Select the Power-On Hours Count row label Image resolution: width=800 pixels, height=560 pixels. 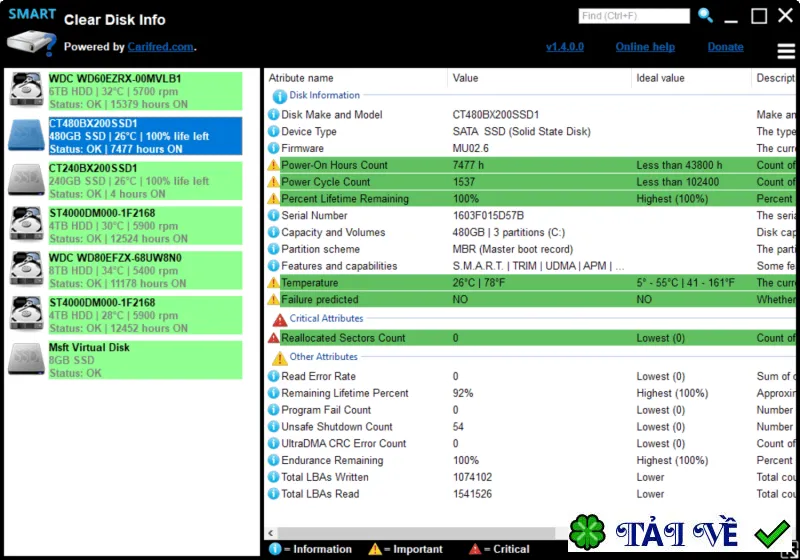click(334, 165)
